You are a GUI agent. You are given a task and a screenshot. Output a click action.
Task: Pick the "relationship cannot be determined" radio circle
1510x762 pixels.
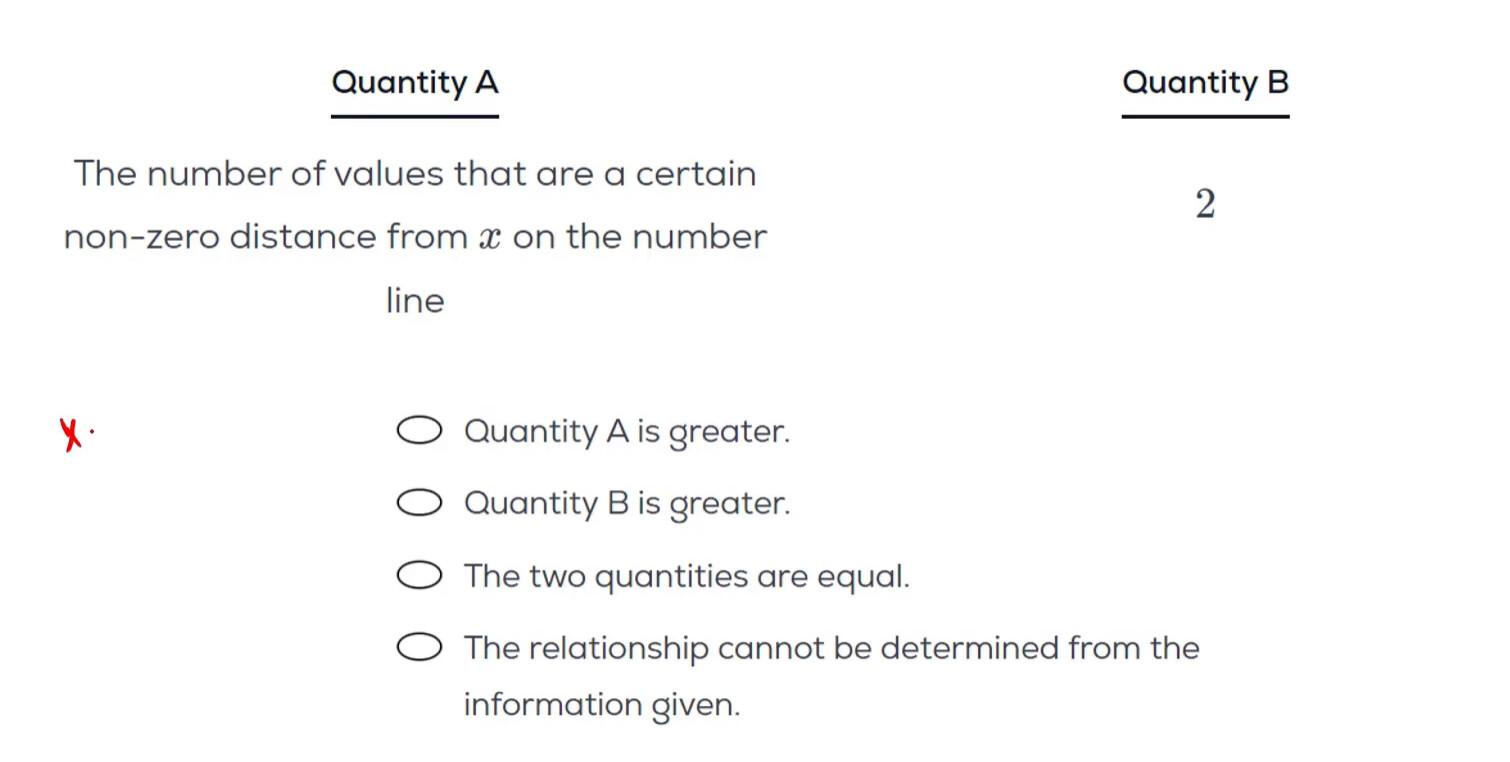(419, 648)
